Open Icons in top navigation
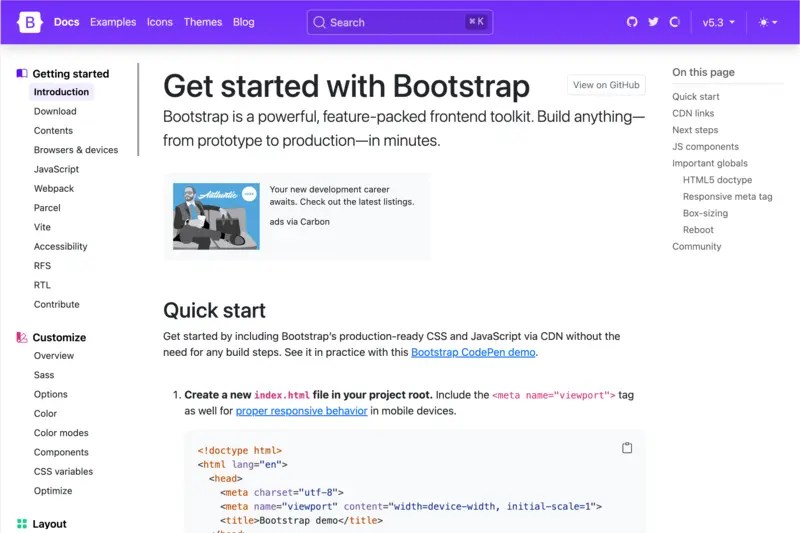Viewport: 800px width, 533px height. (x=160, y=22)
